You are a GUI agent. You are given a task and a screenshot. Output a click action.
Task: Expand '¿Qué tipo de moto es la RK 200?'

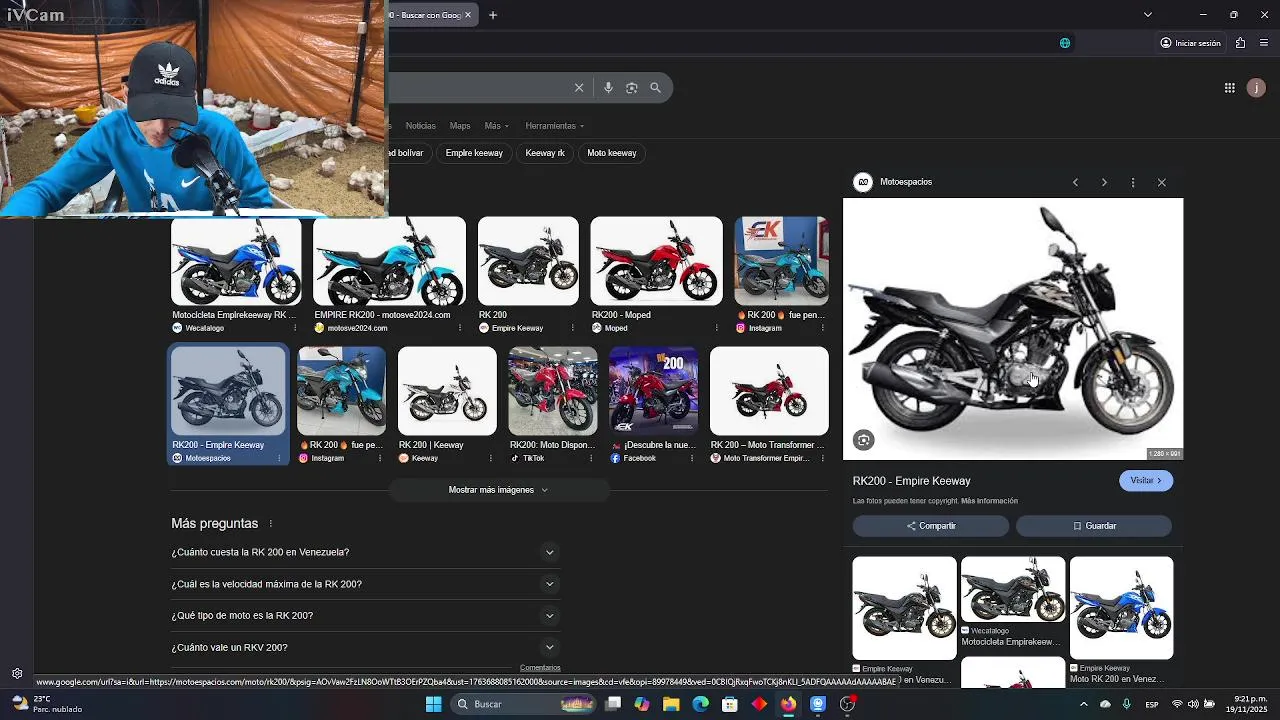pos(365,616)
